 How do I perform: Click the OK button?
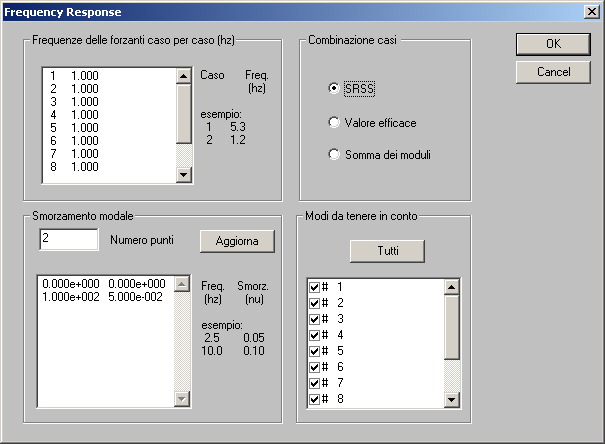pyautogui.click(x=553, y=44)
